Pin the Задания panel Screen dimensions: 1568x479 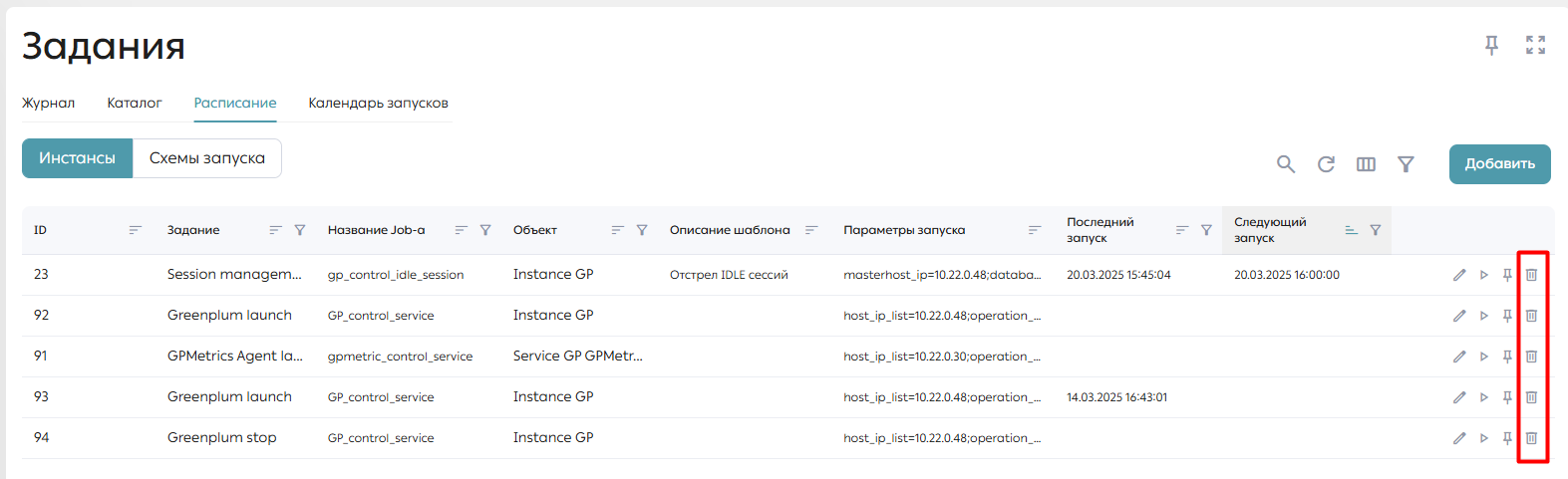1491,45
